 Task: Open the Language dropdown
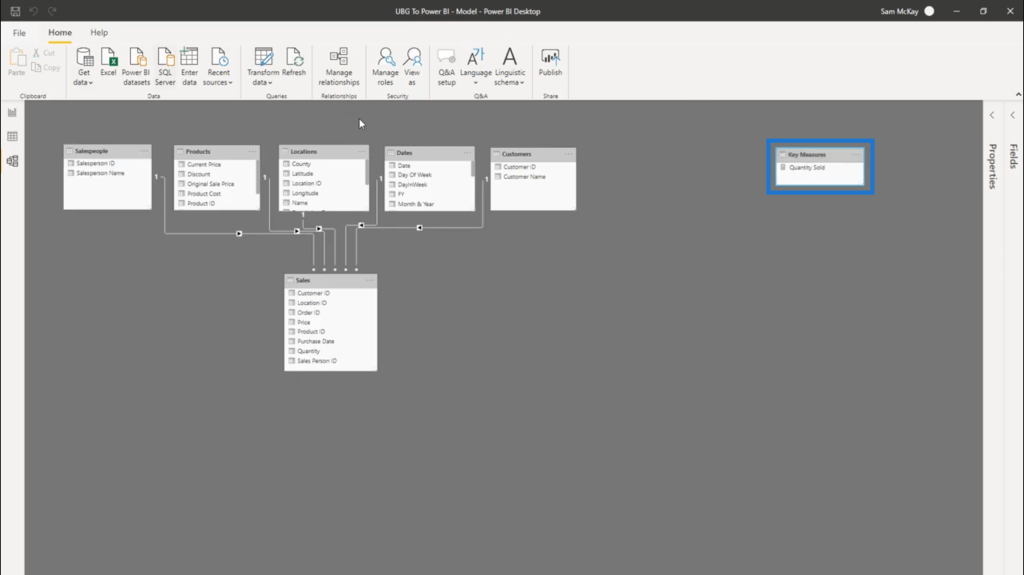click(x=475, y=67)
